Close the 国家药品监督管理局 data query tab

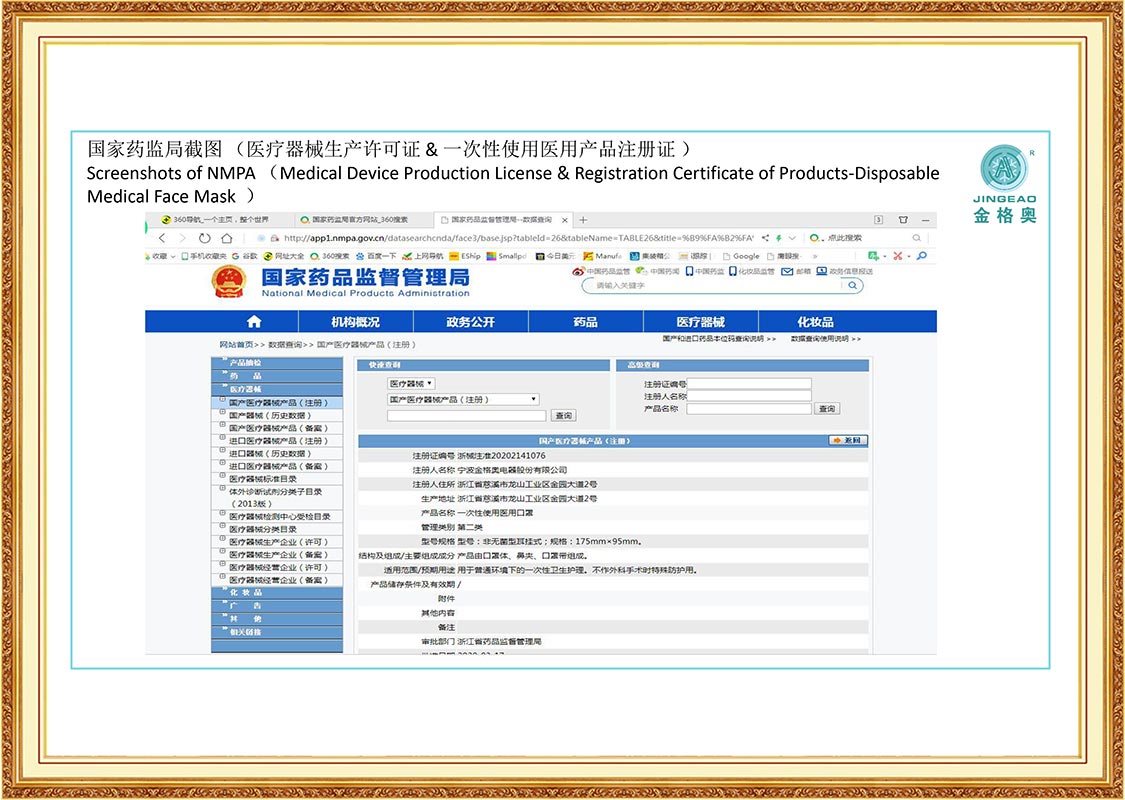[x=565, y=220]
